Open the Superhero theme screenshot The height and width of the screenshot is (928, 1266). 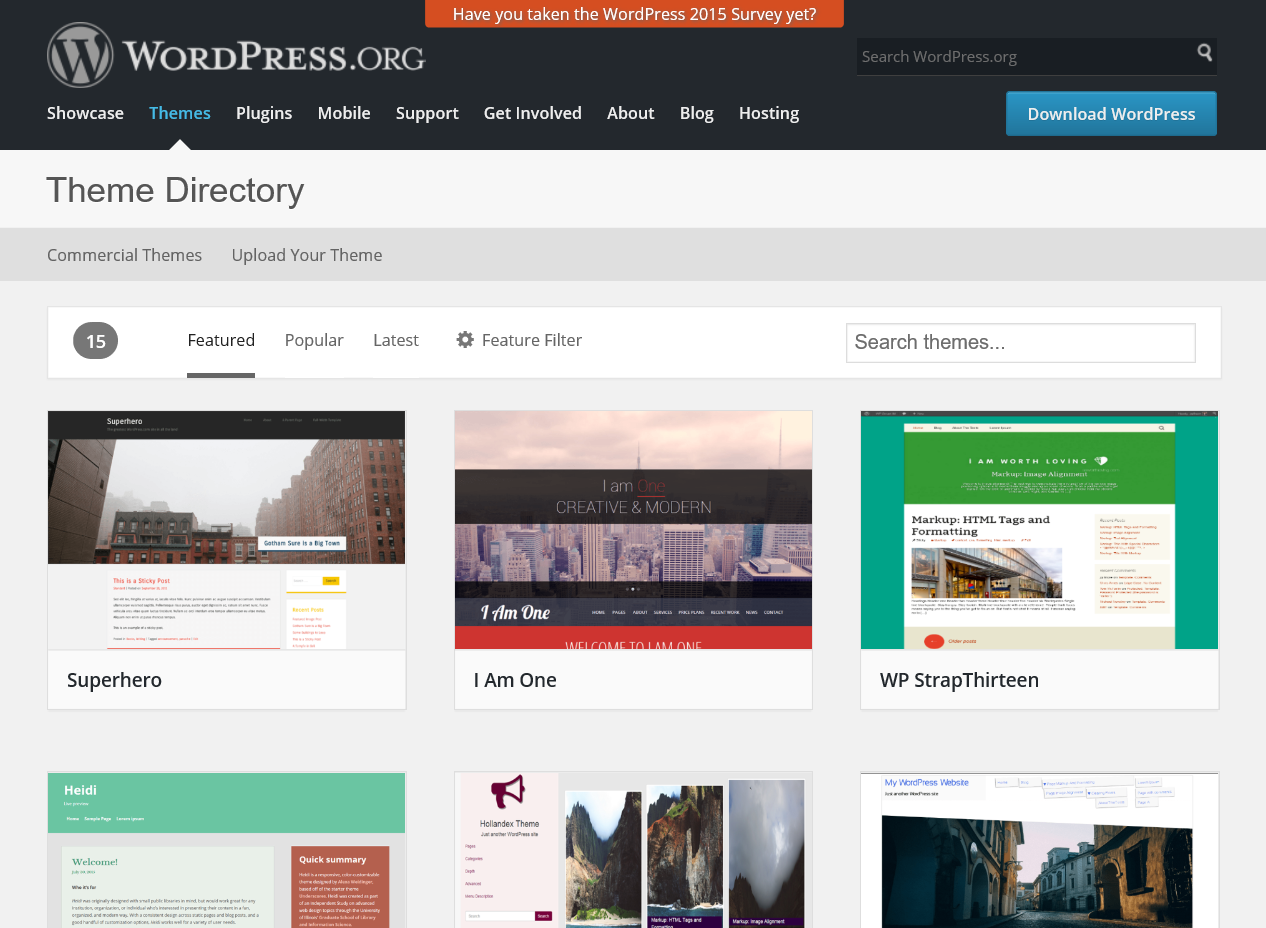227,530
